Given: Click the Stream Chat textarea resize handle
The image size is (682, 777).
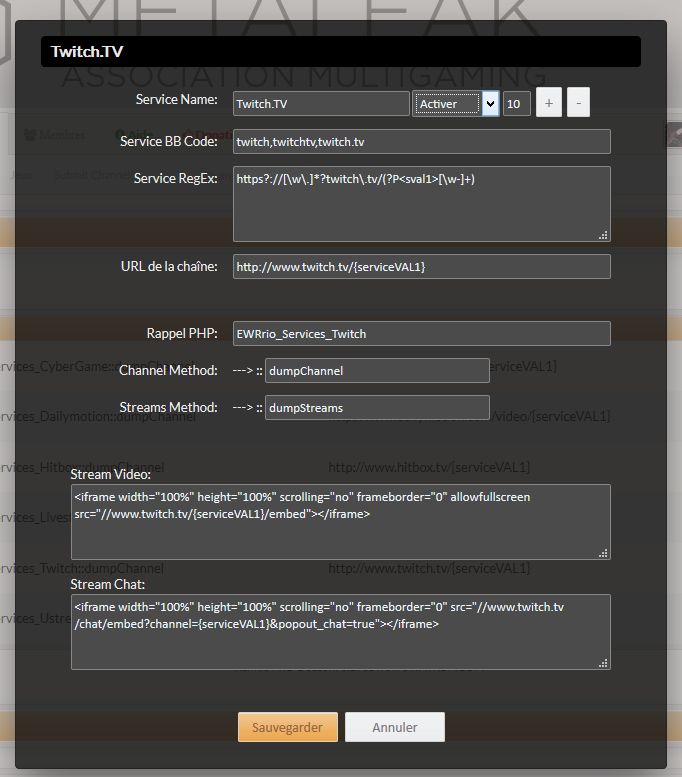Looking at the screenshot, I should (603, 662).
